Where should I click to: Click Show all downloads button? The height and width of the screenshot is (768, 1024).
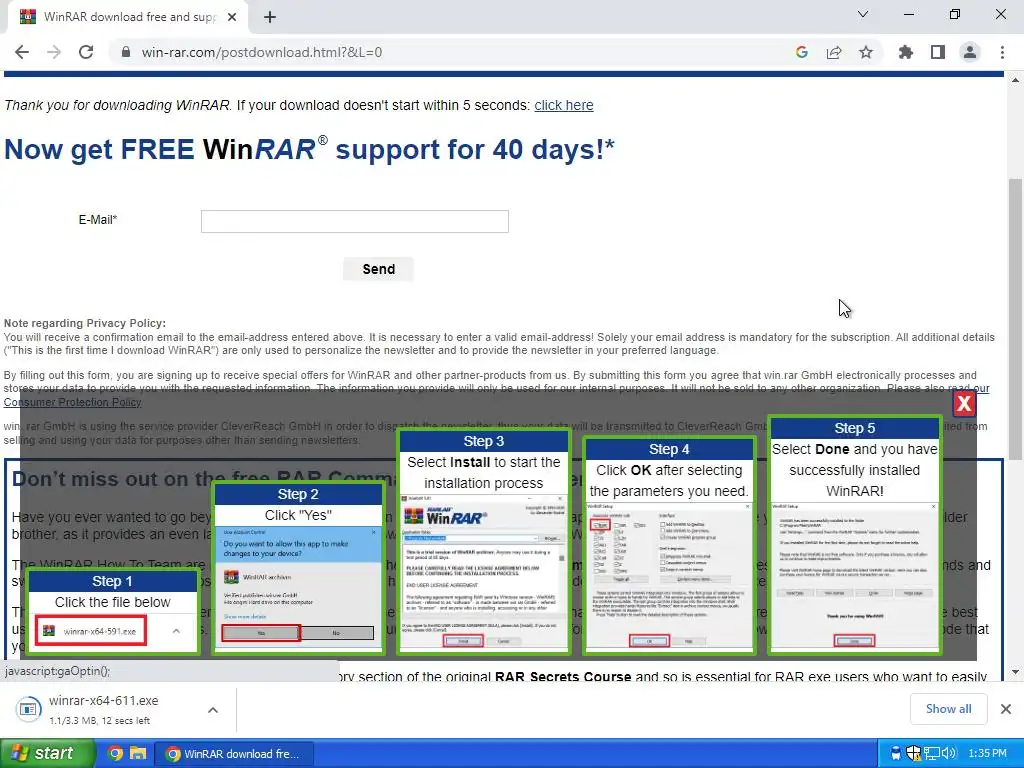pos(948,709)
